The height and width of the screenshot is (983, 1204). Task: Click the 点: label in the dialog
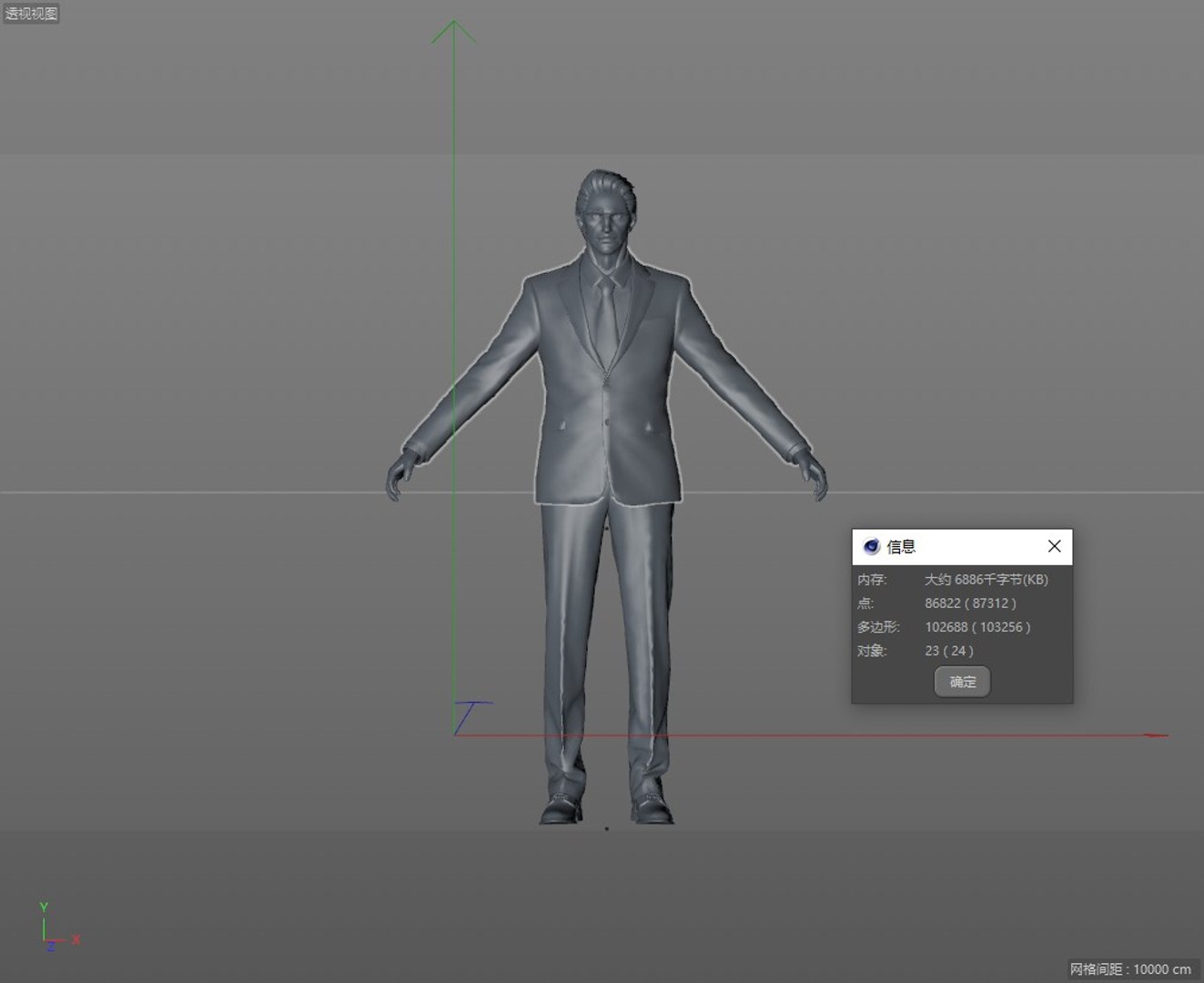(x=865, y=603)
